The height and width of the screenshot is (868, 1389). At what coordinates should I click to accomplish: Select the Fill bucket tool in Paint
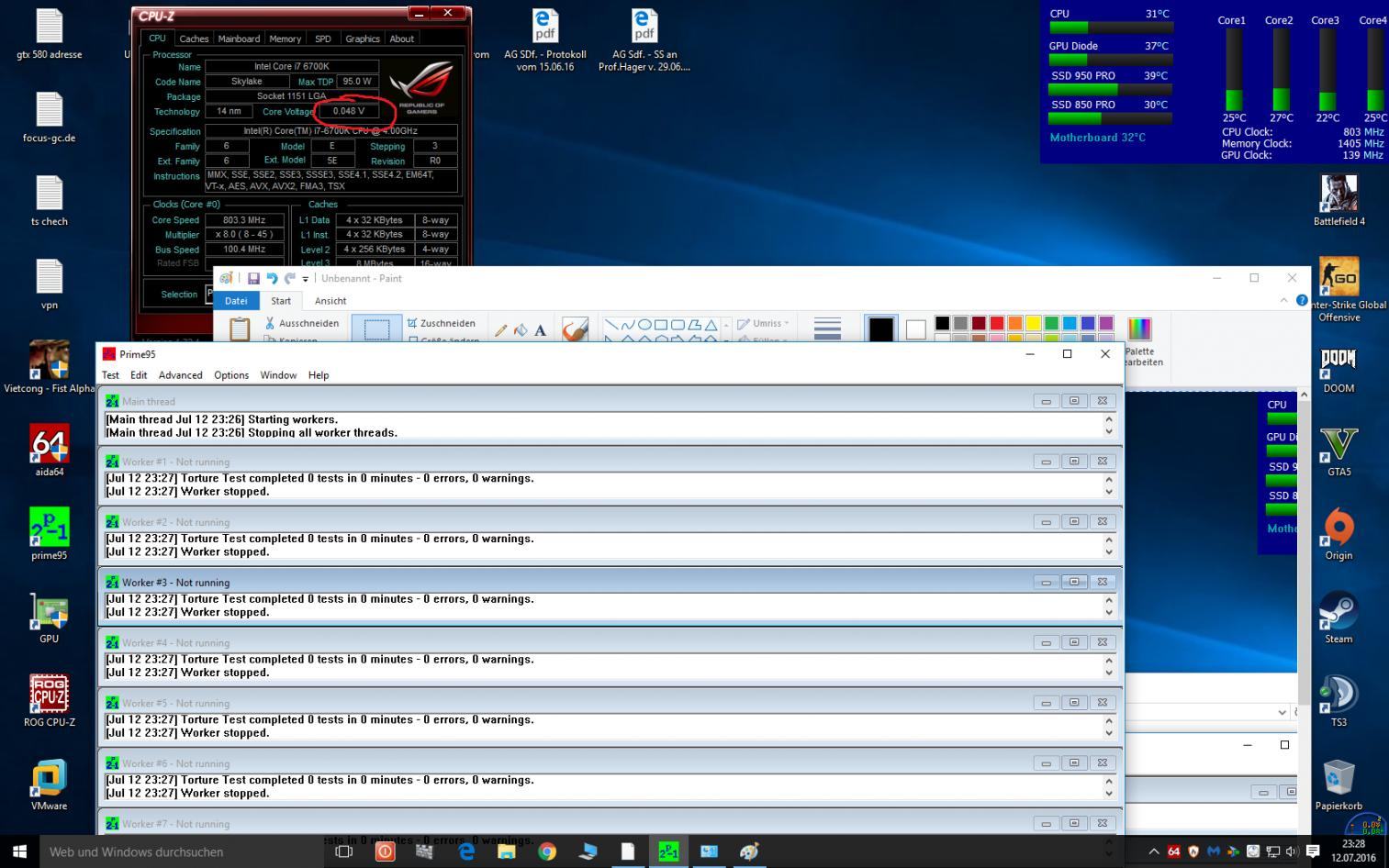coord(521,330)
